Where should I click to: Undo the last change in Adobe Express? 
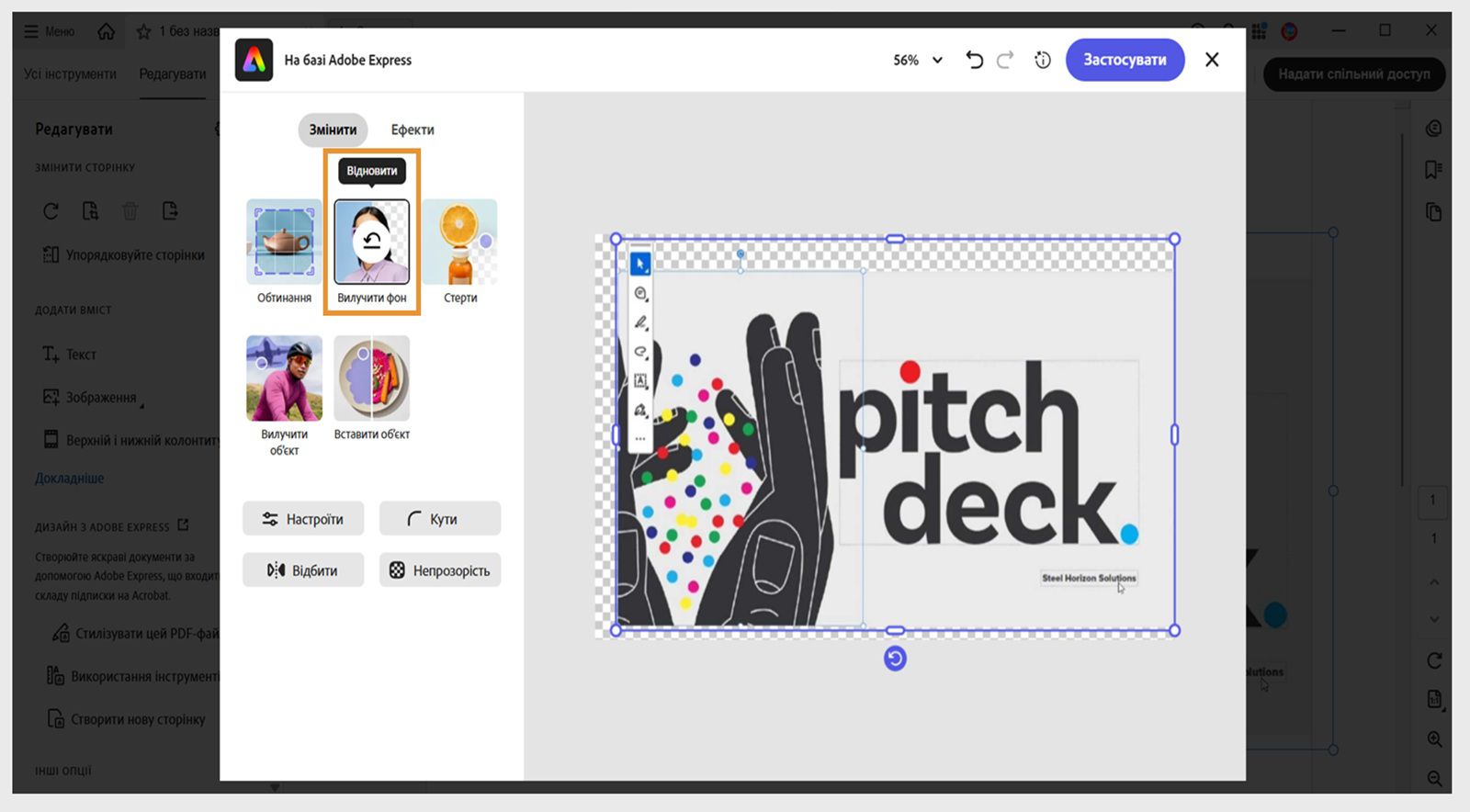pyautogui.click(x=974, y=60)
